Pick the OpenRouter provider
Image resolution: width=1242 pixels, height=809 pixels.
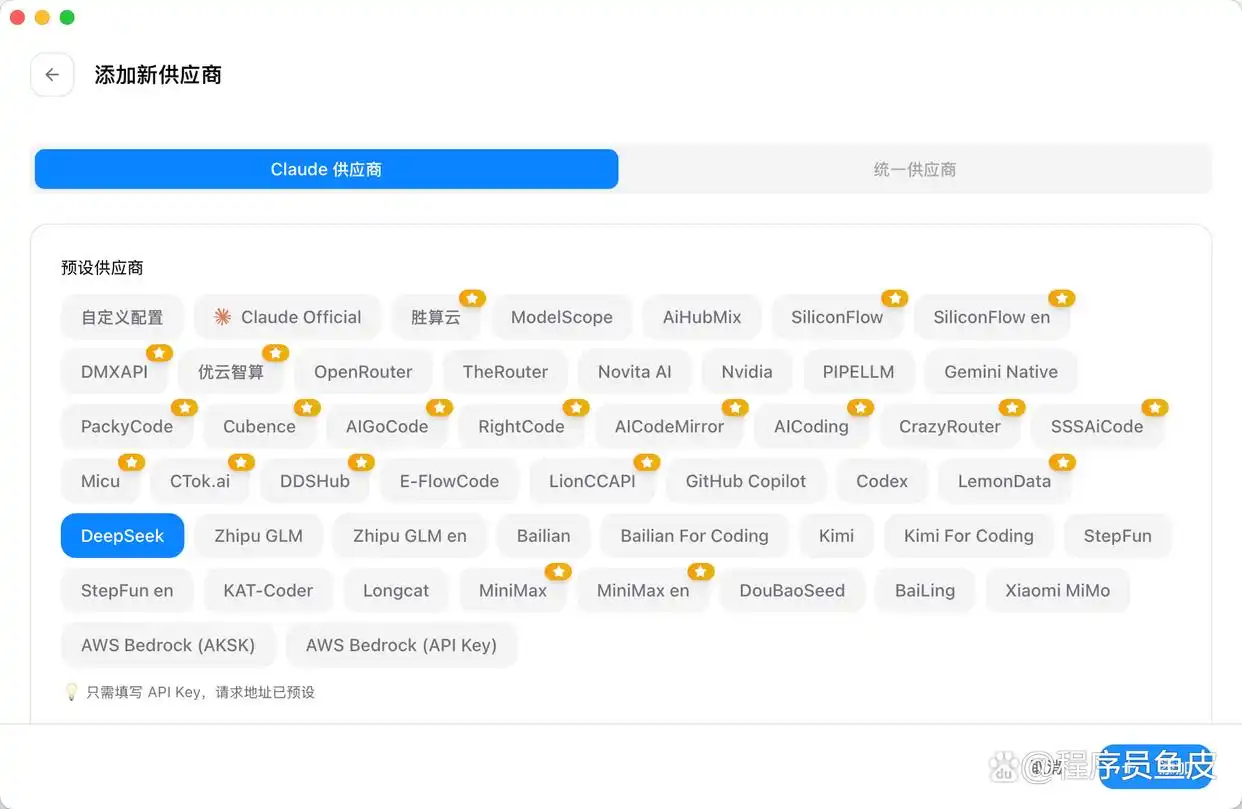[363, 372]
